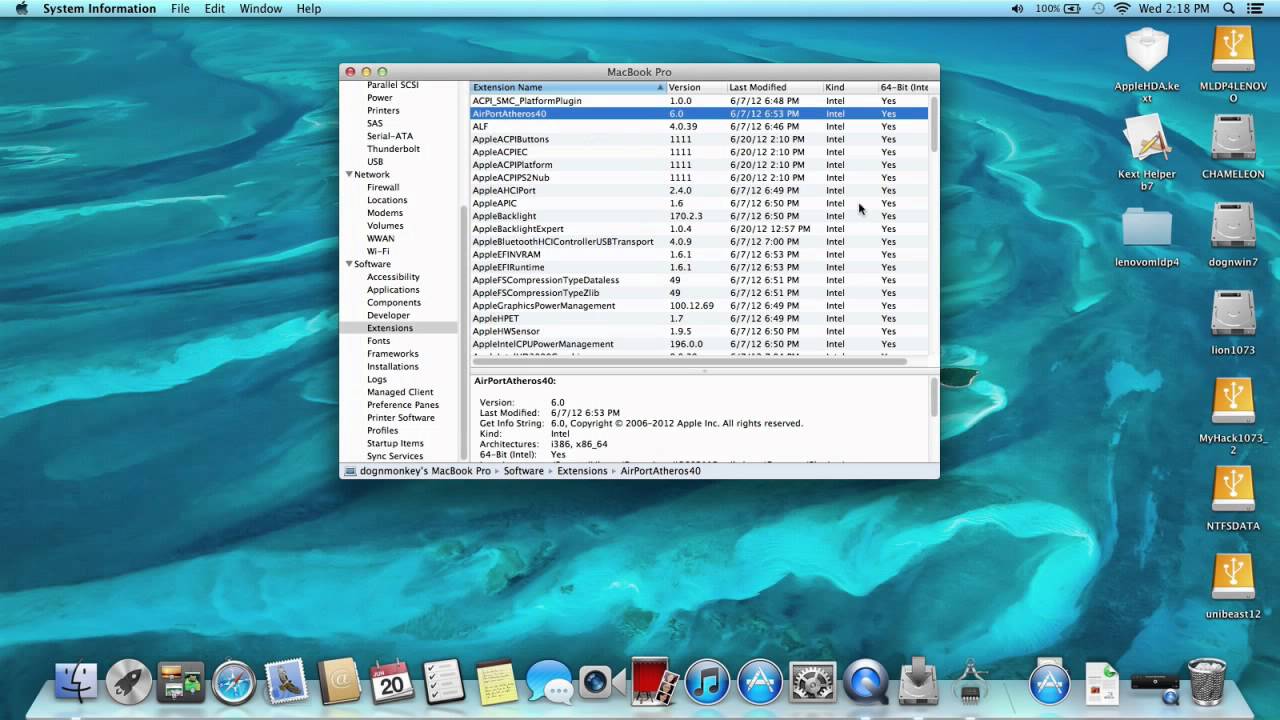Launch FaceTime from the dock
The width and height of the screenshot is (1280, 720).
click(601, 683)
